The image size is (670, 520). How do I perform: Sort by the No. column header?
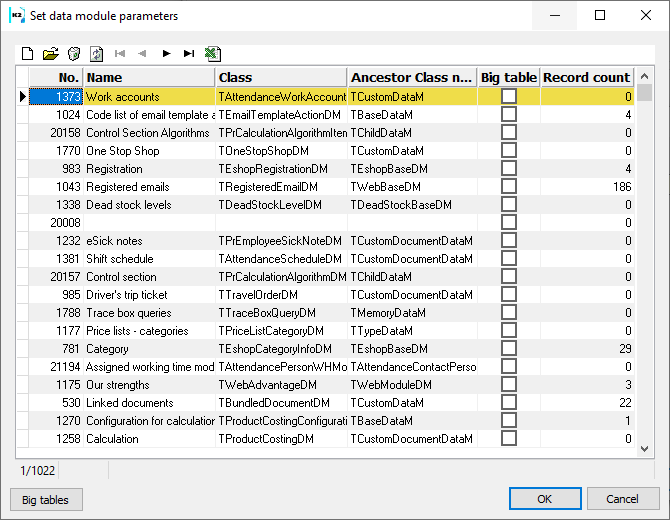point(56,77)
